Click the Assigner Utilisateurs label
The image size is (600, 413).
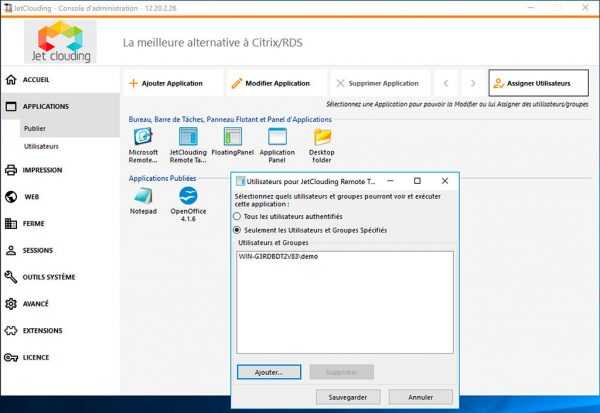tap(539, 83)
